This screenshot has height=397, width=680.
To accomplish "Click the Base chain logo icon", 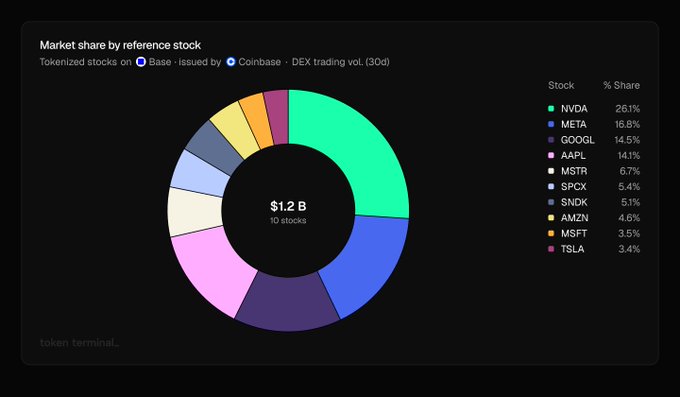I will 141,62.
